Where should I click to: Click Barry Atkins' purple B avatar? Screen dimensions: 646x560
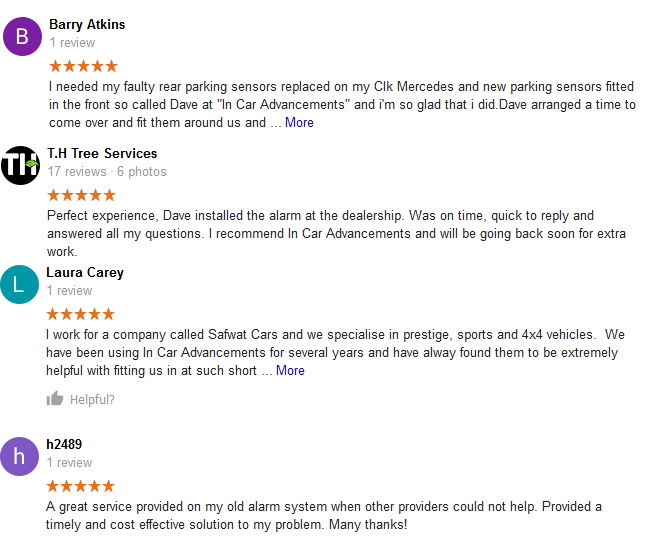(22, 36)
